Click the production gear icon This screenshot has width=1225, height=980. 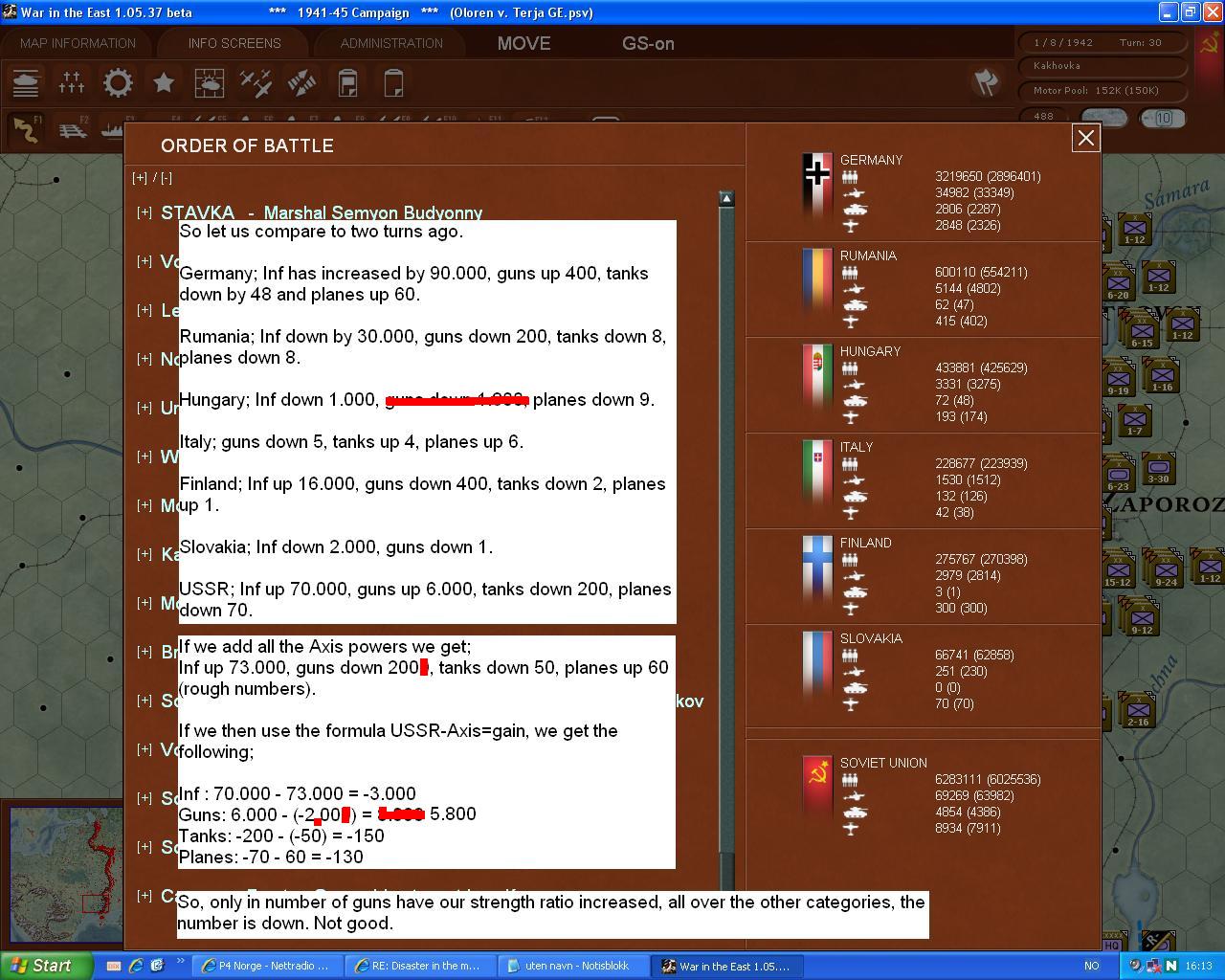(118, 83)
